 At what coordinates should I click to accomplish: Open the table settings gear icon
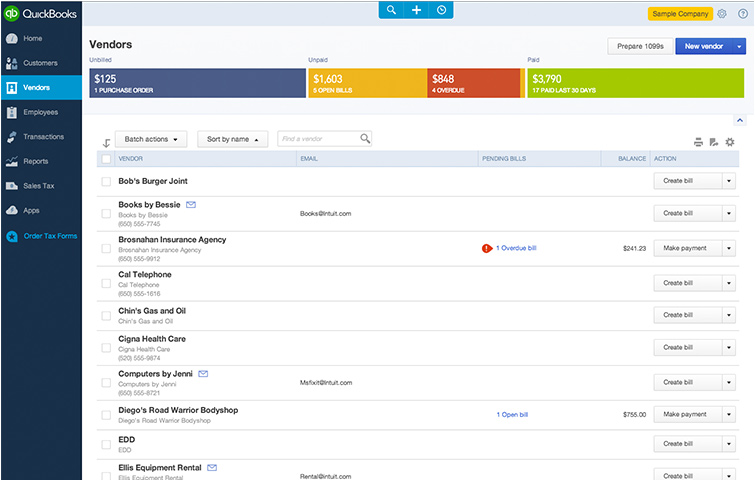[730, 142]
